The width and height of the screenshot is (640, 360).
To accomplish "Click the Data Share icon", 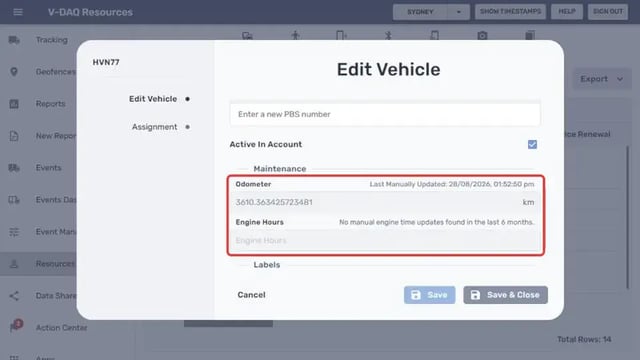I will pos(14,296).
